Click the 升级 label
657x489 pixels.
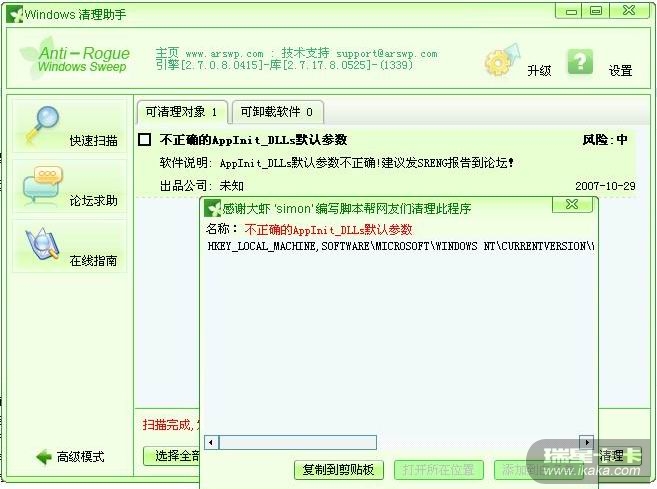[x=539, y=71]
